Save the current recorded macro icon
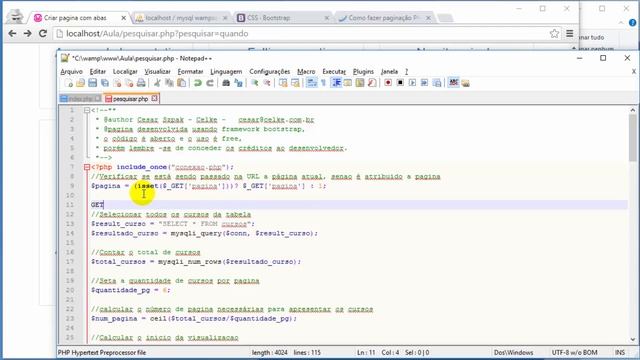The height and width of the screenshot is (360, 640). (x=437, y=83)
